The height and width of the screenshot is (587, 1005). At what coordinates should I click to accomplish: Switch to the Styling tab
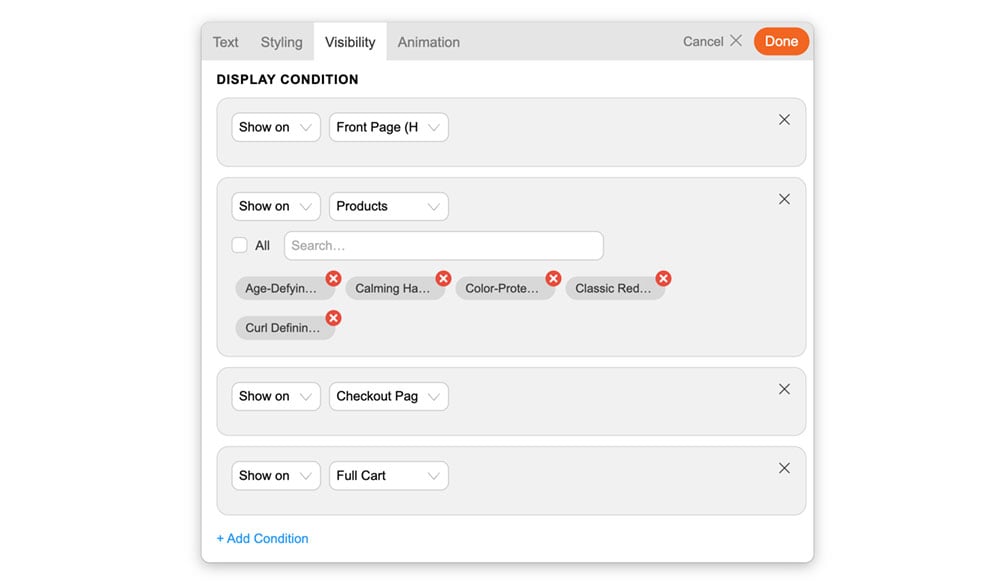(x=281, y=42)
